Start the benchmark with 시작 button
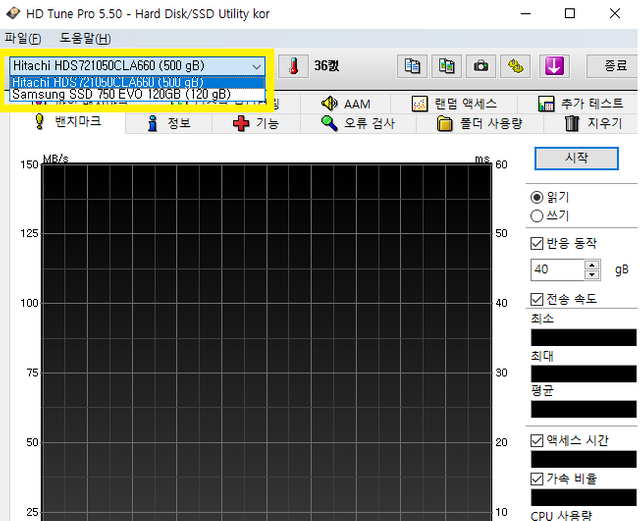 coord(576,158)
